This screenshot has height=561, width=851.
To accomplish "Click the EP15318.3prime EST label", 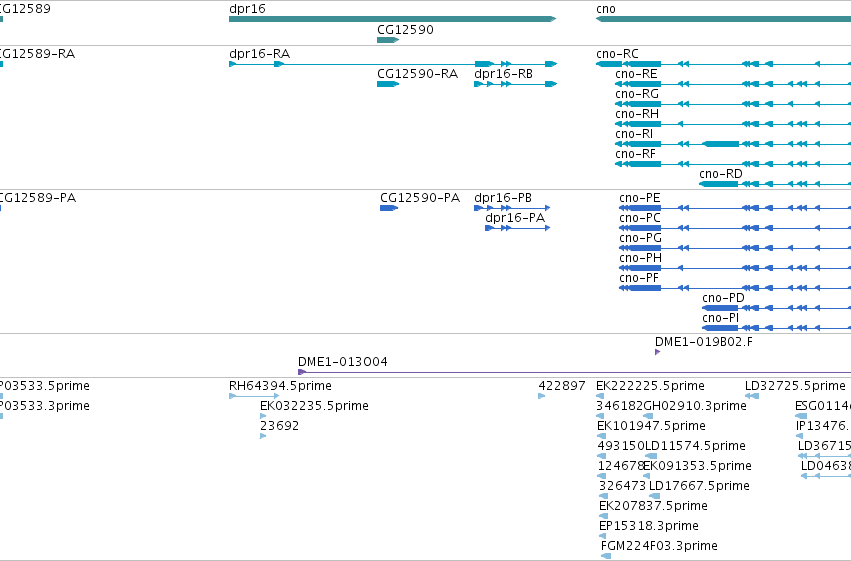I will point(649,526).
